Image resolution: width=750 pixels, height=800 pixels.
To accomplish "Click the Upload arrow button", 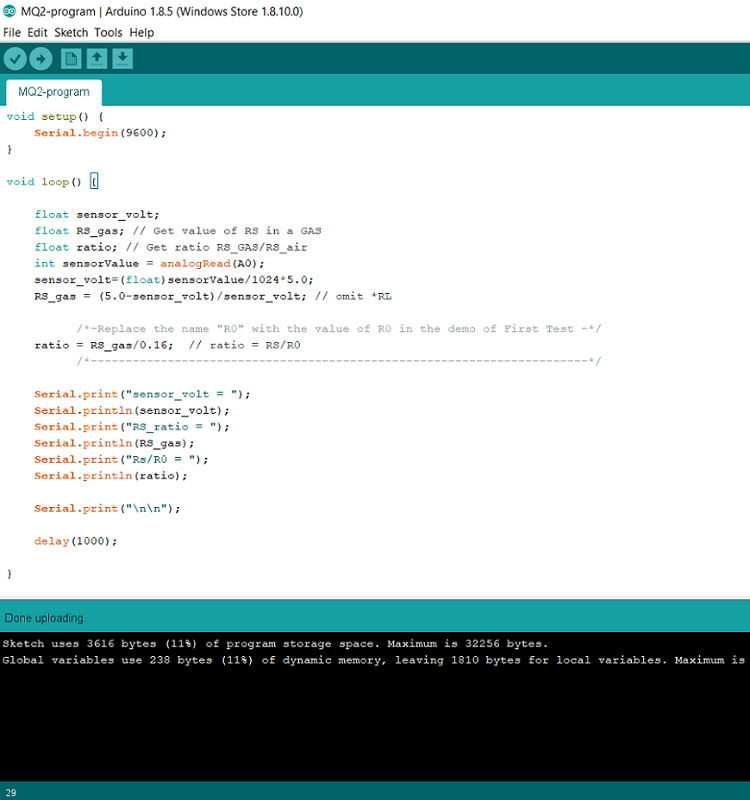I will tap(41, 59).
